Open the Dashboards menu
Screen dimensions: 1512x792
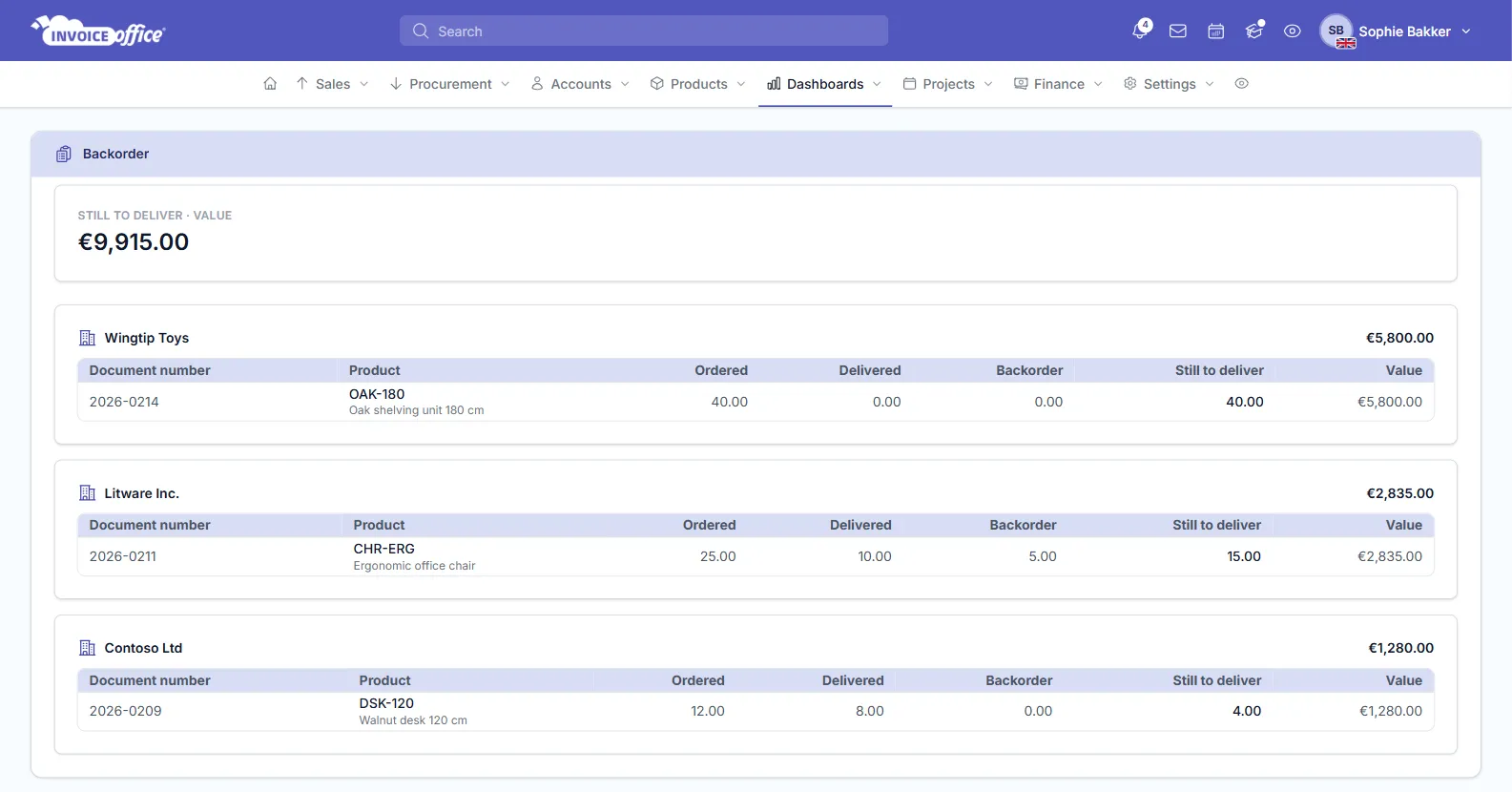(825, 84)
